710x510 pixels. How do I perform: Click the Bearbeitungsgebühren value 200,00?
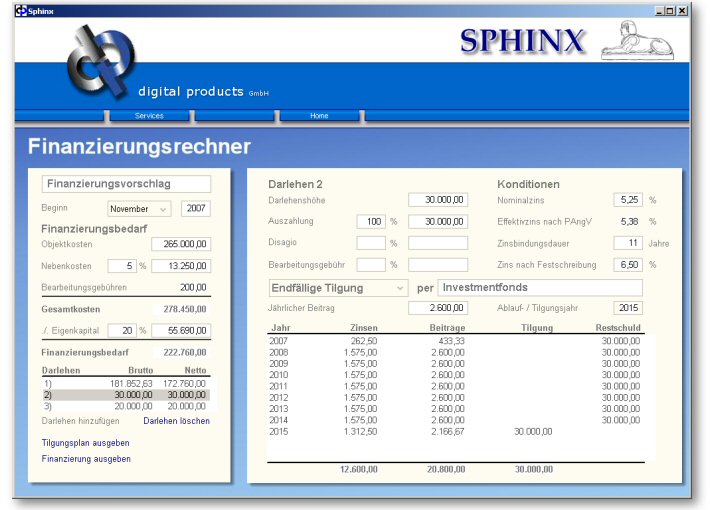coord(193,287)
